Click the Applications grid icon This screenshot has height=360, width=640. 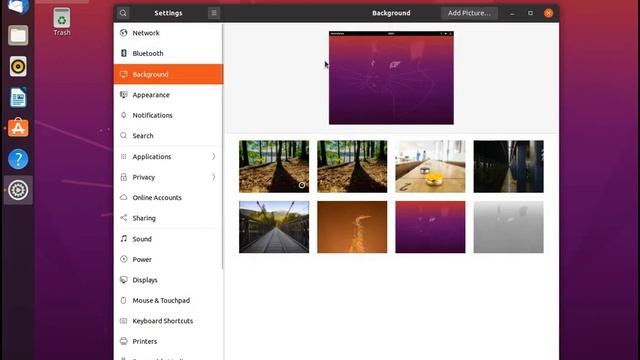124,156
